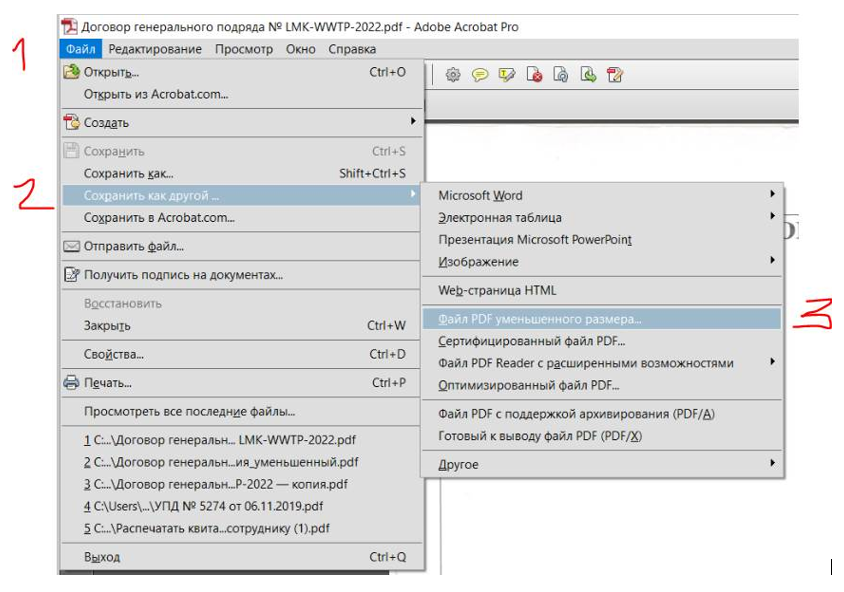Choose the Другое submenu entry

[x=602, y=464]
